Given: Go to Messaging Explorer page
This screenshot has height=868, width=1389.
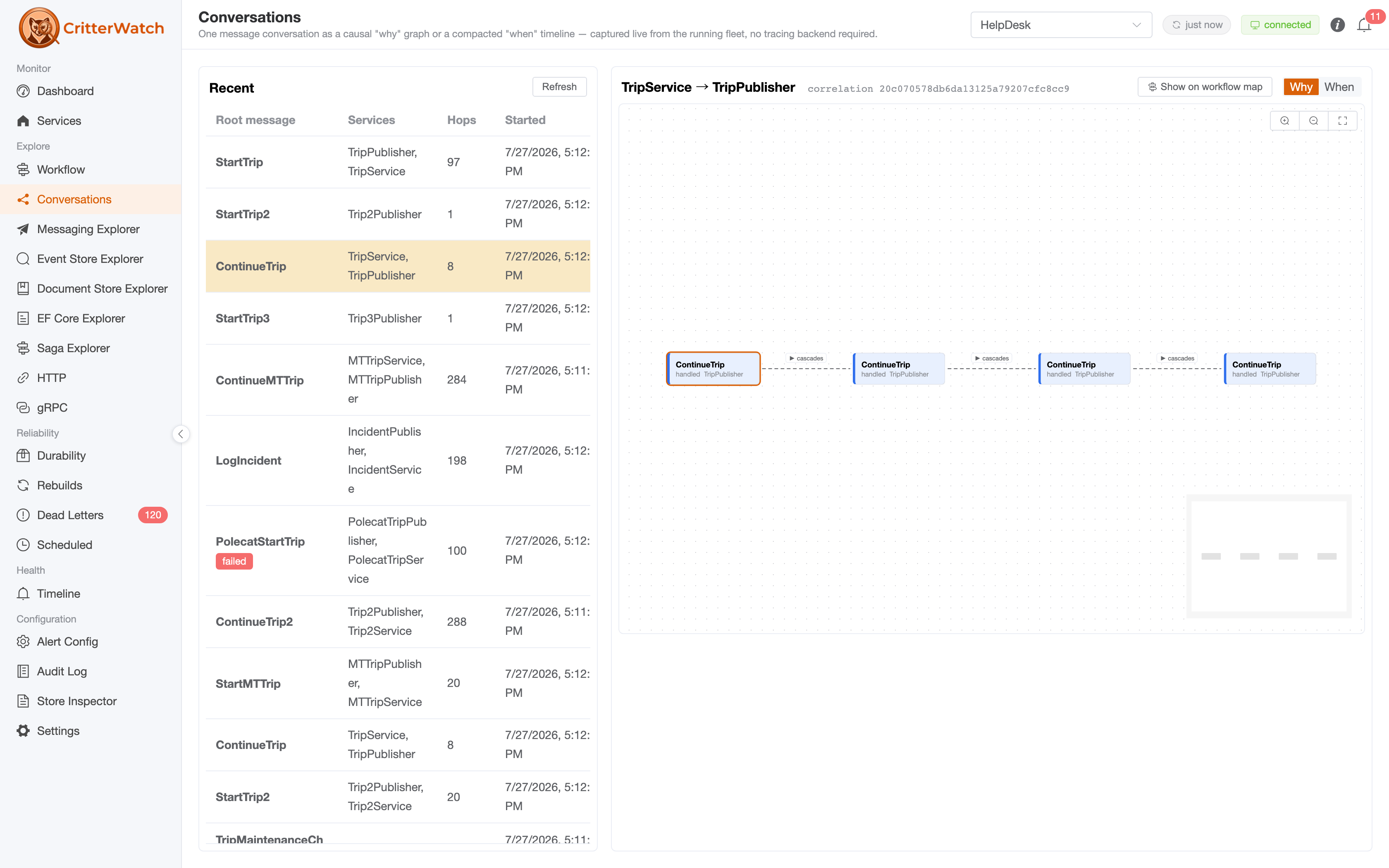Looking at the screenshot, I should [91, 229].
